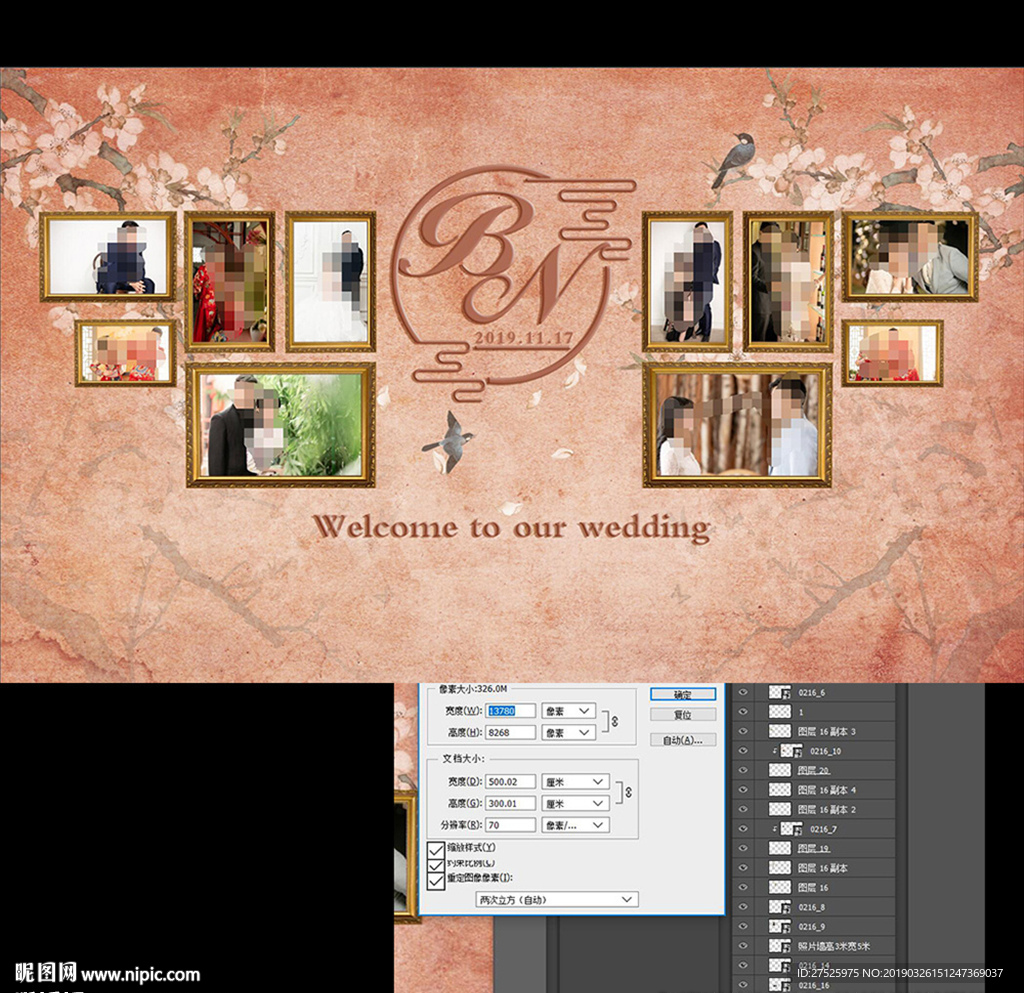Hide the 0216_7 layer
Viewport: 1024px width, 993px height.
743,829
